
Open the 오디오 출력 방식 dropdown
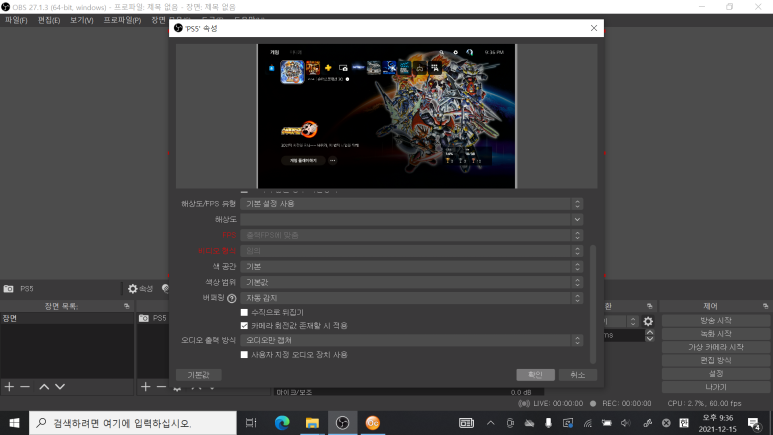412,340
